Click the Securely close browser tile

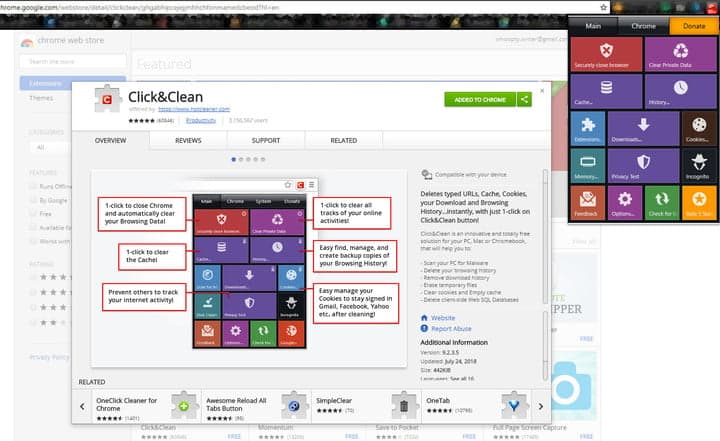606,54
